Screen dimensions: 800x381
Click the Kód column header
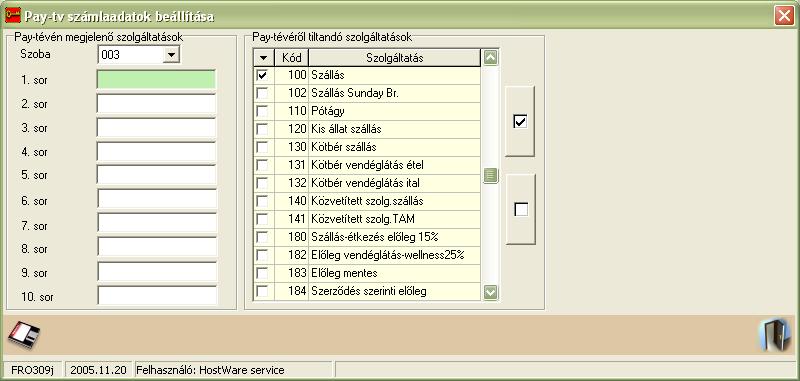(292, 58)
